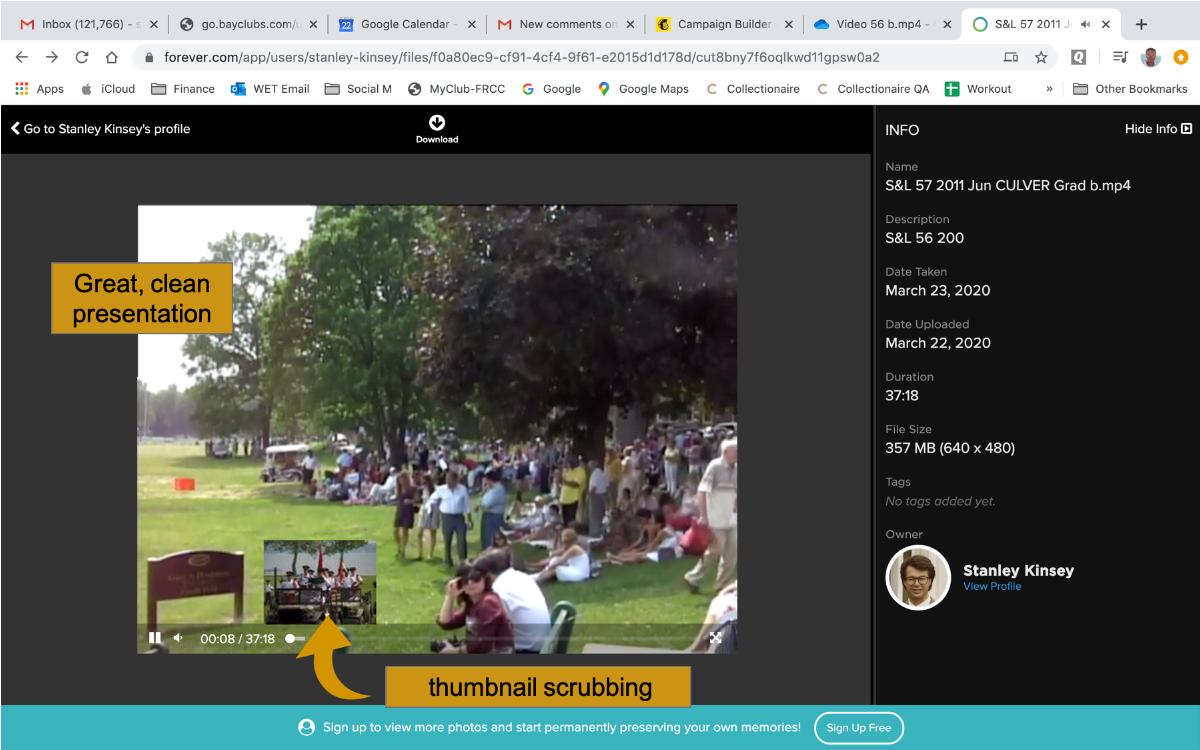Enter fullscreen video mode
The width and height of the screenshot is (1200, 750).
coord(715,638)
